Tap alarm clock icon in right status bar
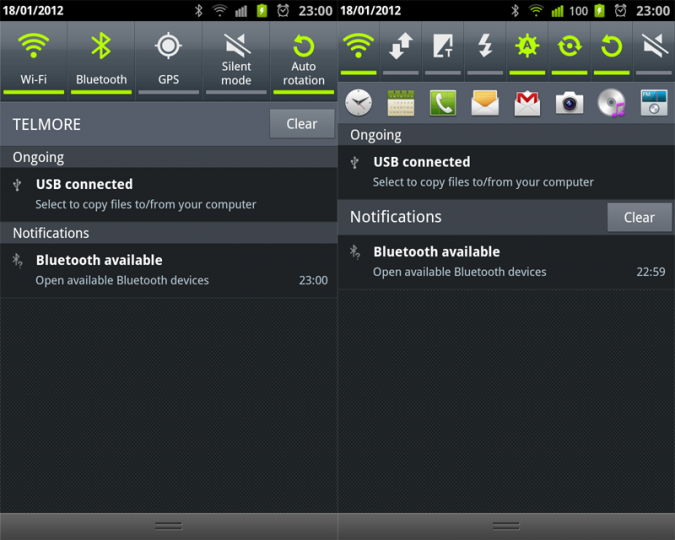This screenshot has width=675, height=540. click(x=620, y=10)
